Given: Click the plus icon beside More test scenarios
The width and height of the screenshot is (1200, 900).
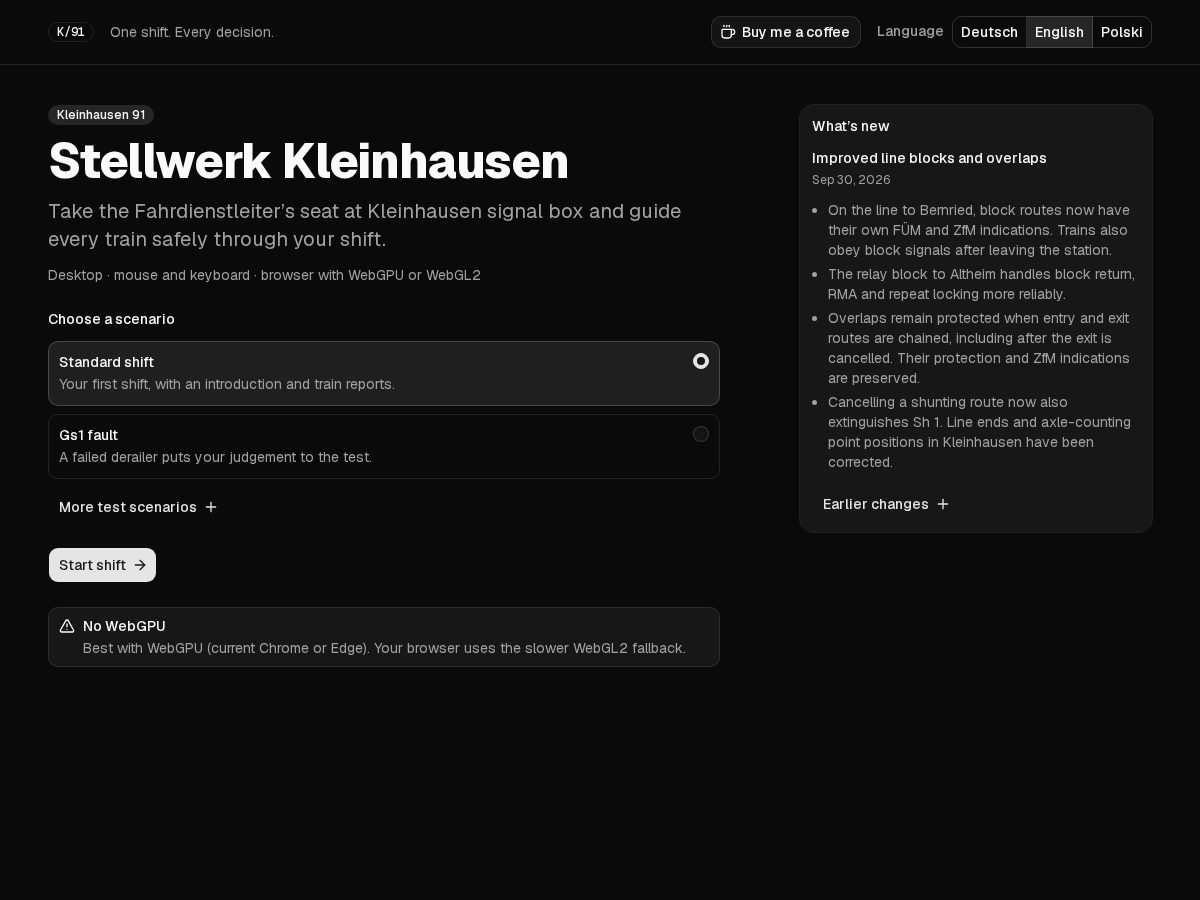Looking at the screenshot, I should (x=211, y=507).
